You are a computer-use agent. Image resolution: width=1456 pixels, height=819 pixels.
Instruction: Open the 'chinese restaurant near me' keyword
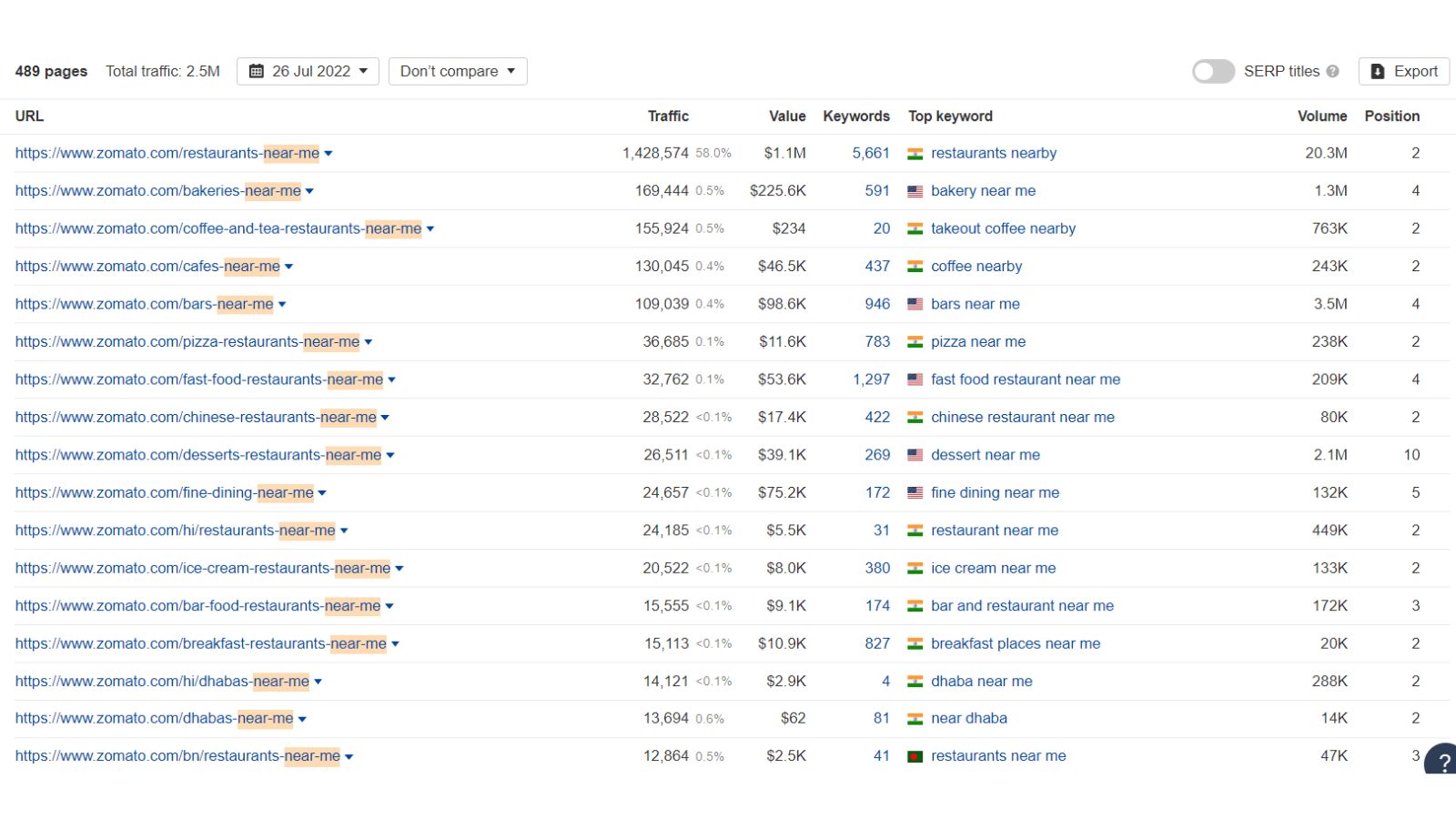(x=1023, y=417)
